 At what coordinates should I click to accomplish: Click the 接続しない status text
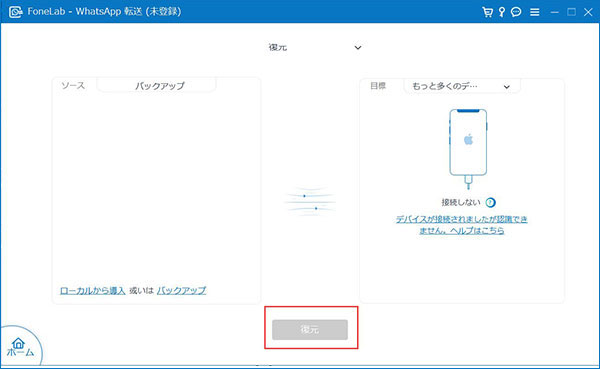[x=461, y=202]
